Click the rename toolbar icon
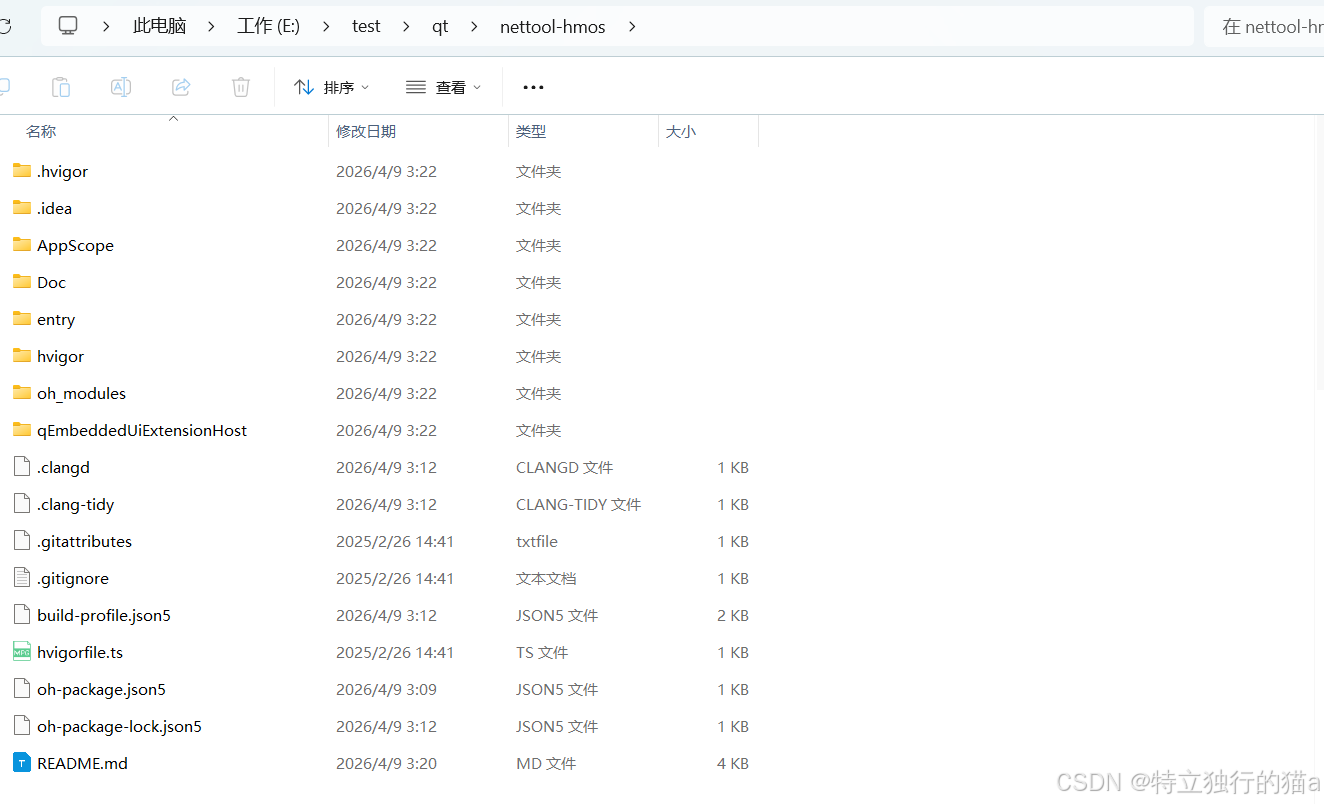Screen dimensions: 1324x804 (121, 87)
